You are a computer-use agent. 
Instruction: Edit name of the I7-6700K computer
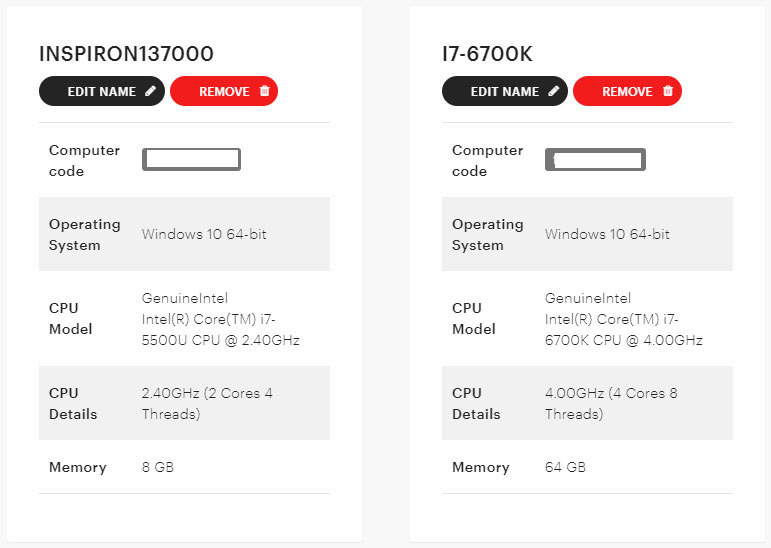505,91
